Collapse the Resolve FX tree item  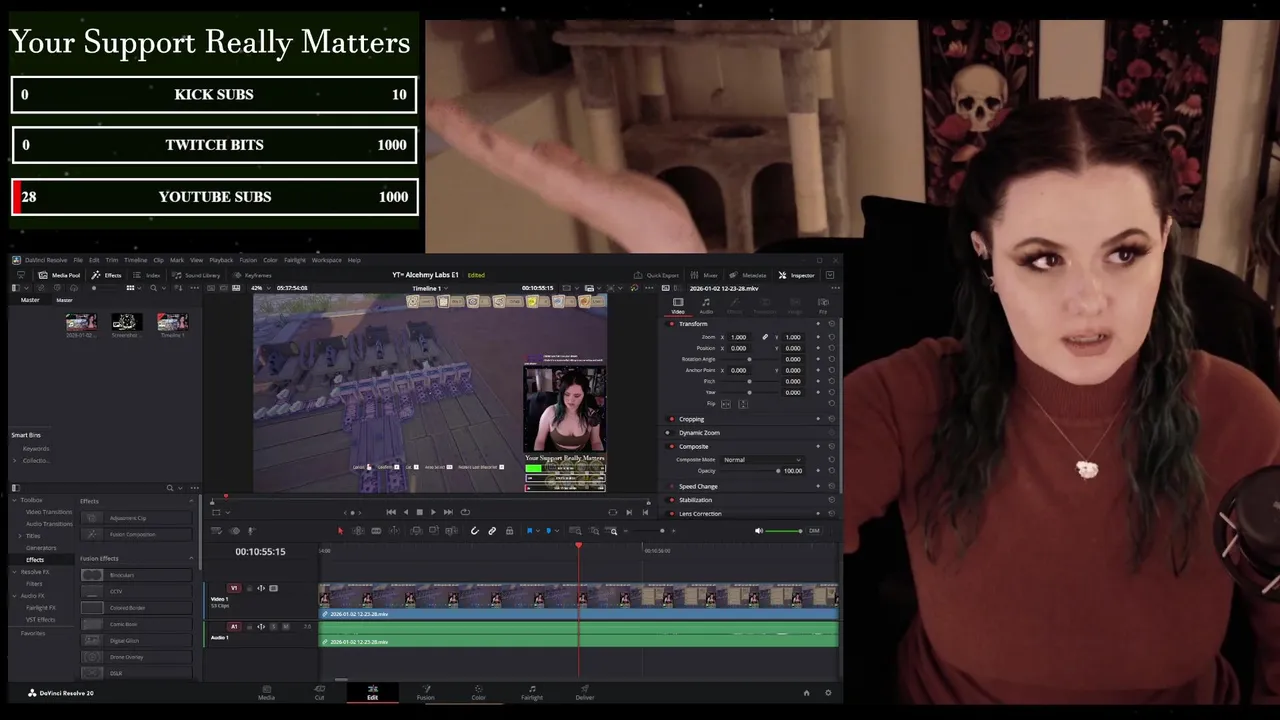(15, 572)
